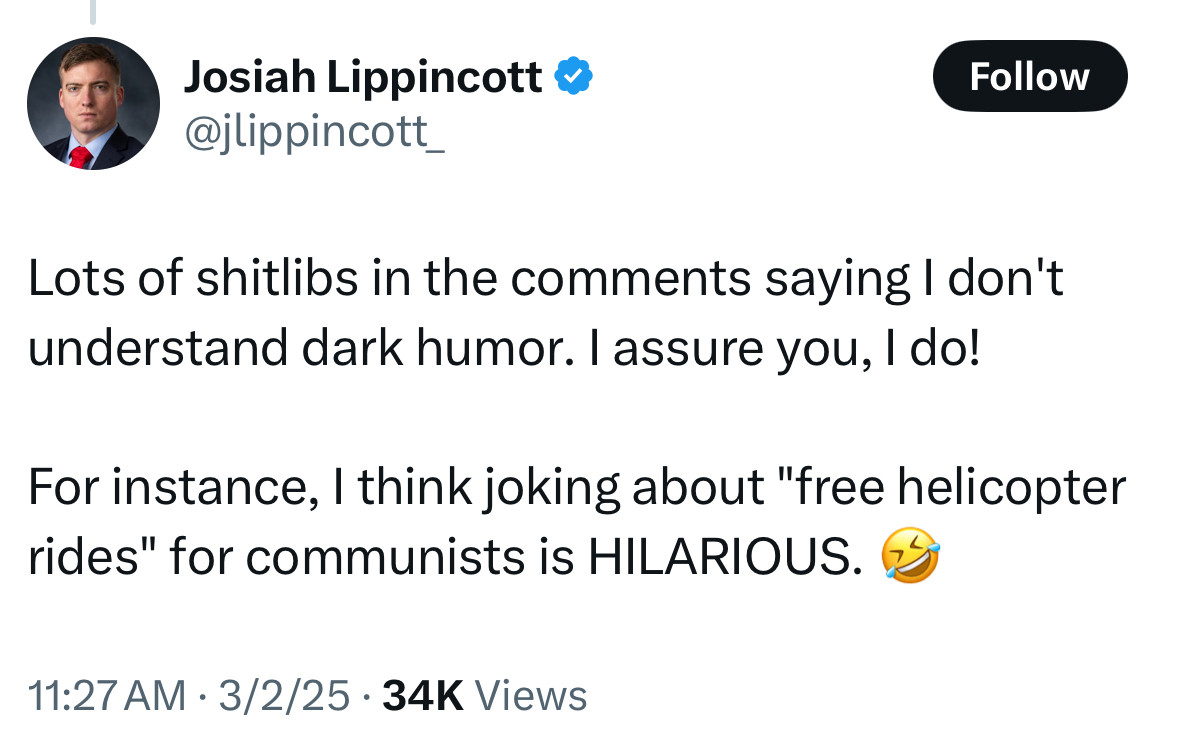This screenshot has height=756, width=1179.
Task: Click the Views label
Action: click(531, 695)
